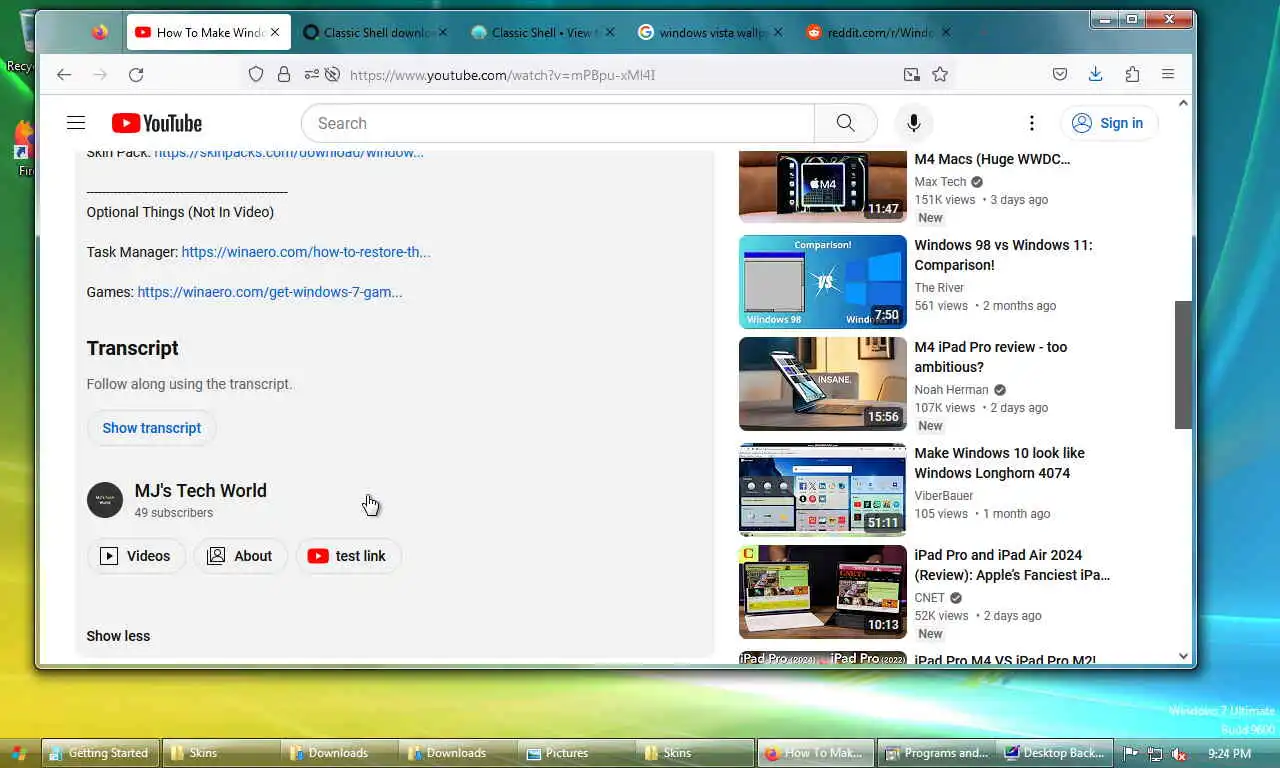
Task: Open tracking protection shield icon
Action: tap(256, 74)
